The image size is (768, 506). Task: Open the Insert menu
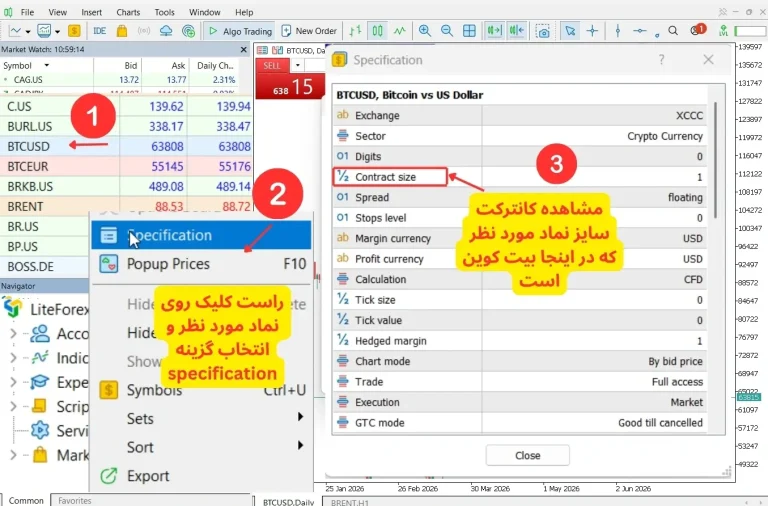[x=92, y=12]
